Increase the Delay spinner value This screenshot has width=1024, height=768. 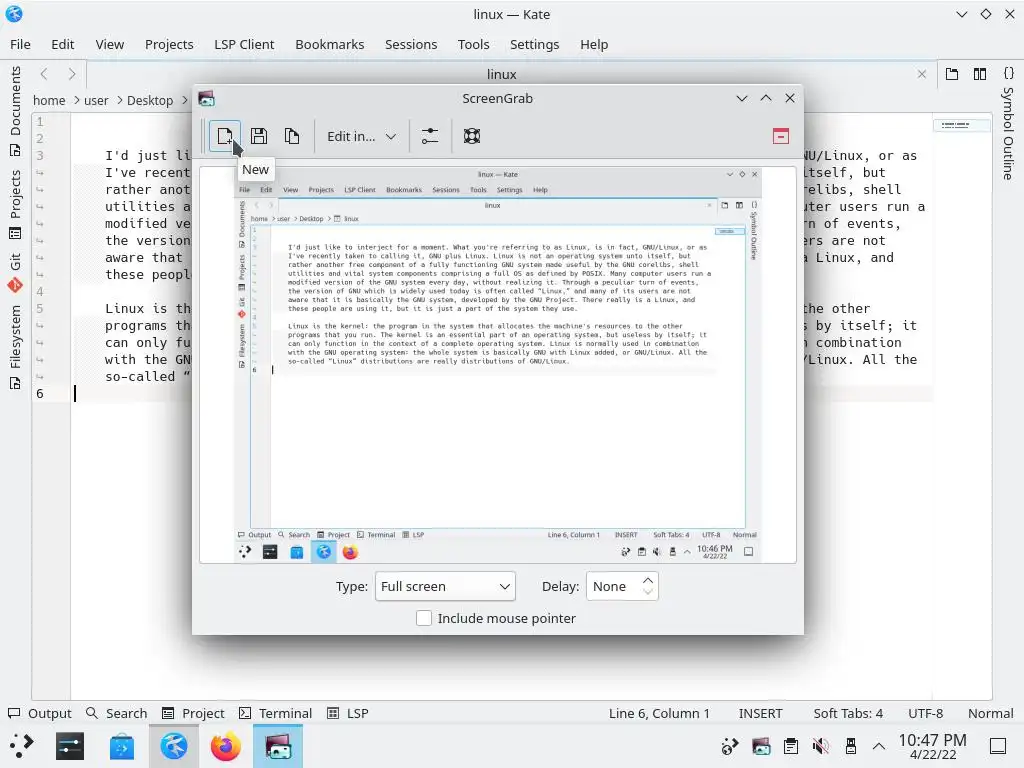point(647,580)
